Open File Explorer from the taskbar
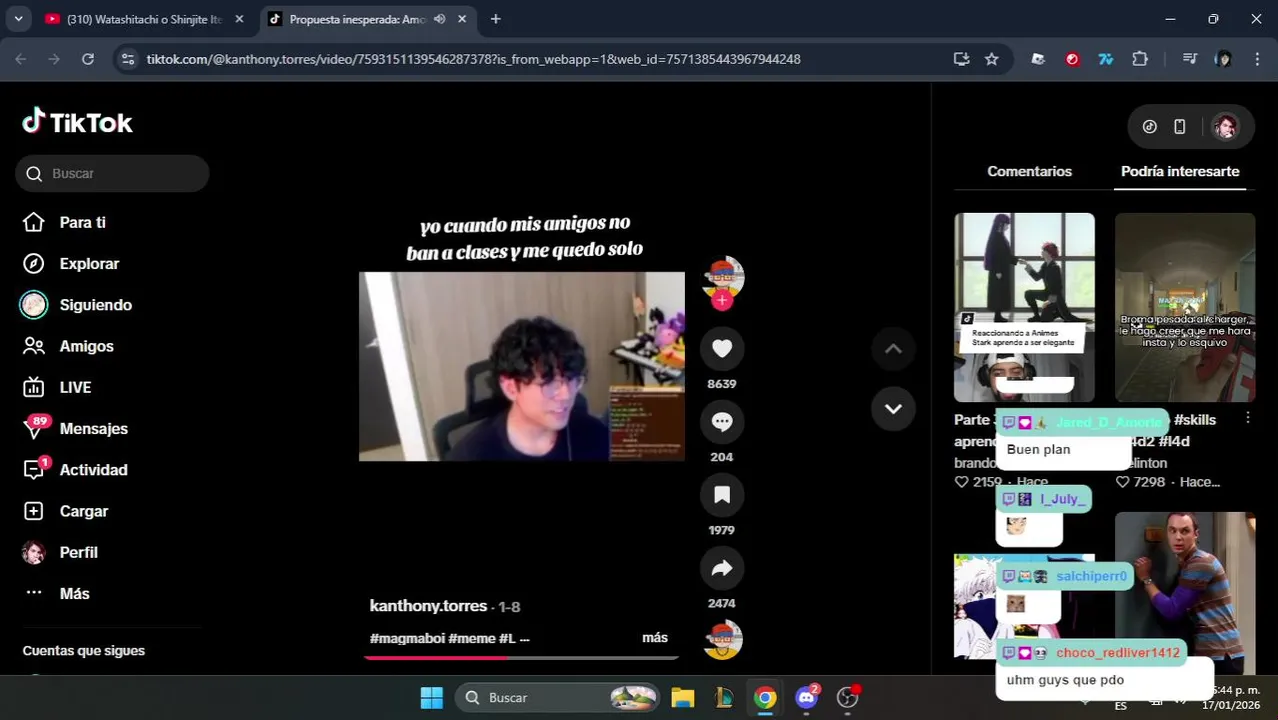This screenshot has height=720, width=1278. point(682,698)
